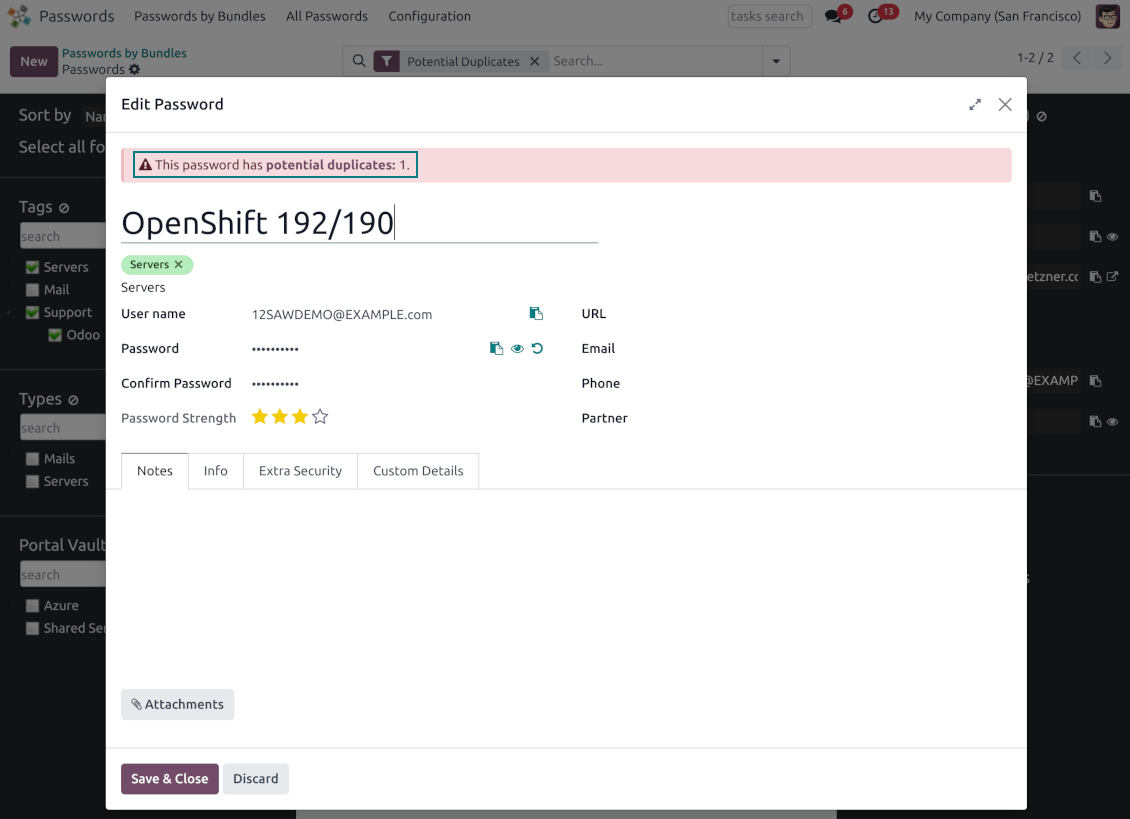Open the activities clock icon in top bar
Screen dimensions: 1130x819
[x=876, y=17]
